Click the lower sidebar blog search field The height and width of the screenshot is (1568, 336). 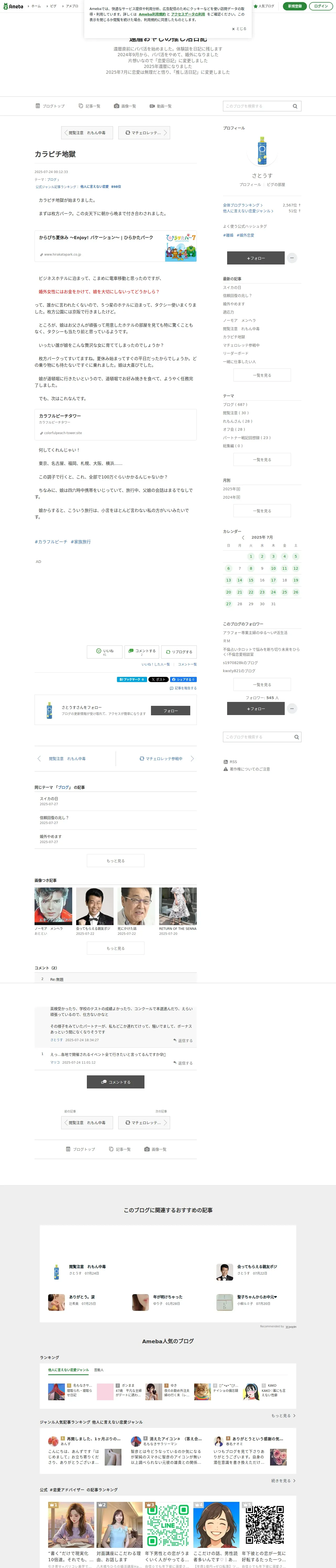point(257,737)
